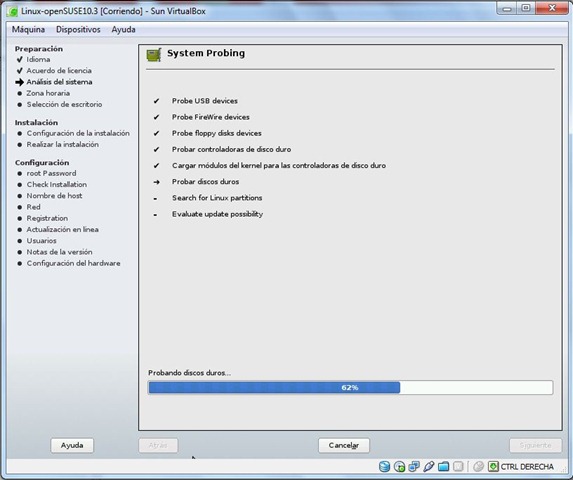Click the Instalación section heading
This screenshot has width=573, height=480.
coord(36,123)
